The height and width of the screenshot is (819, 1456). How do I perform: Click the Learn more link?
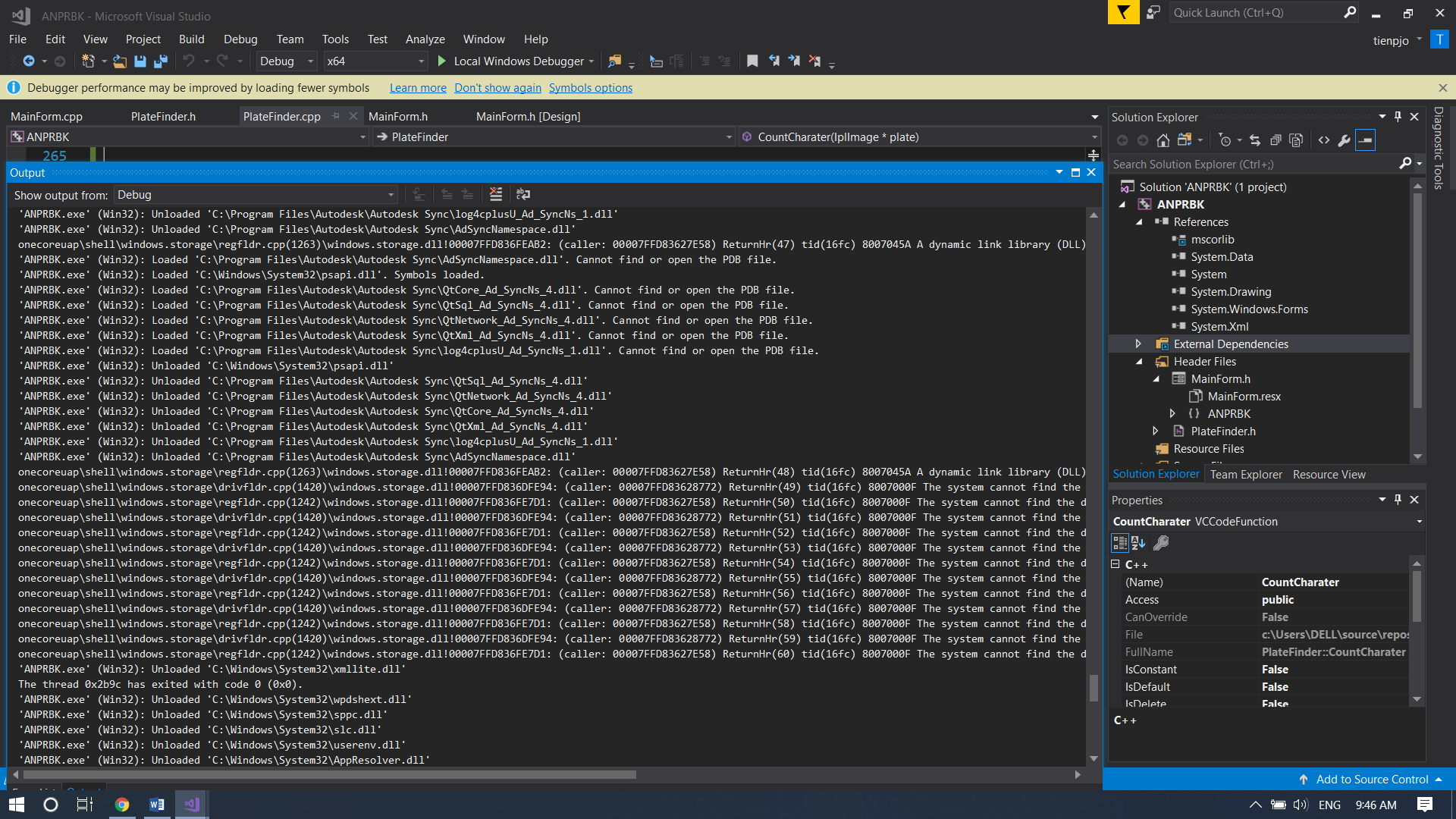[x=418, y=88]
